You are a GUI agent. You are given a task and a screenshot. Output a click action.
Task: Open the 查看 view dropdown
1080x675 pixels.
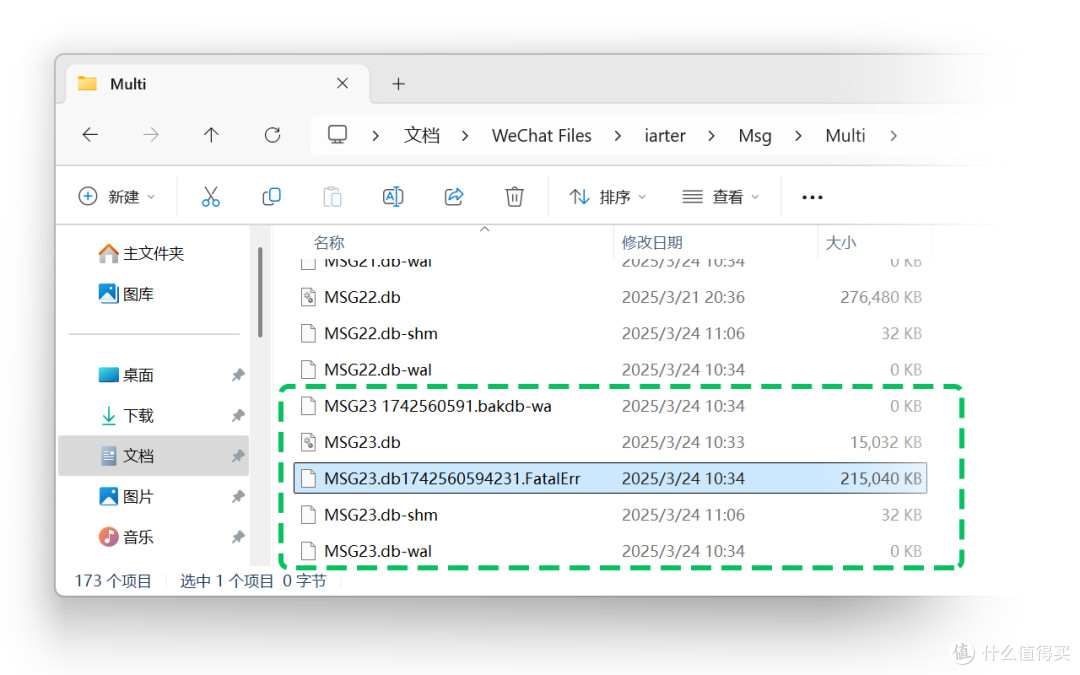point(721,197)
